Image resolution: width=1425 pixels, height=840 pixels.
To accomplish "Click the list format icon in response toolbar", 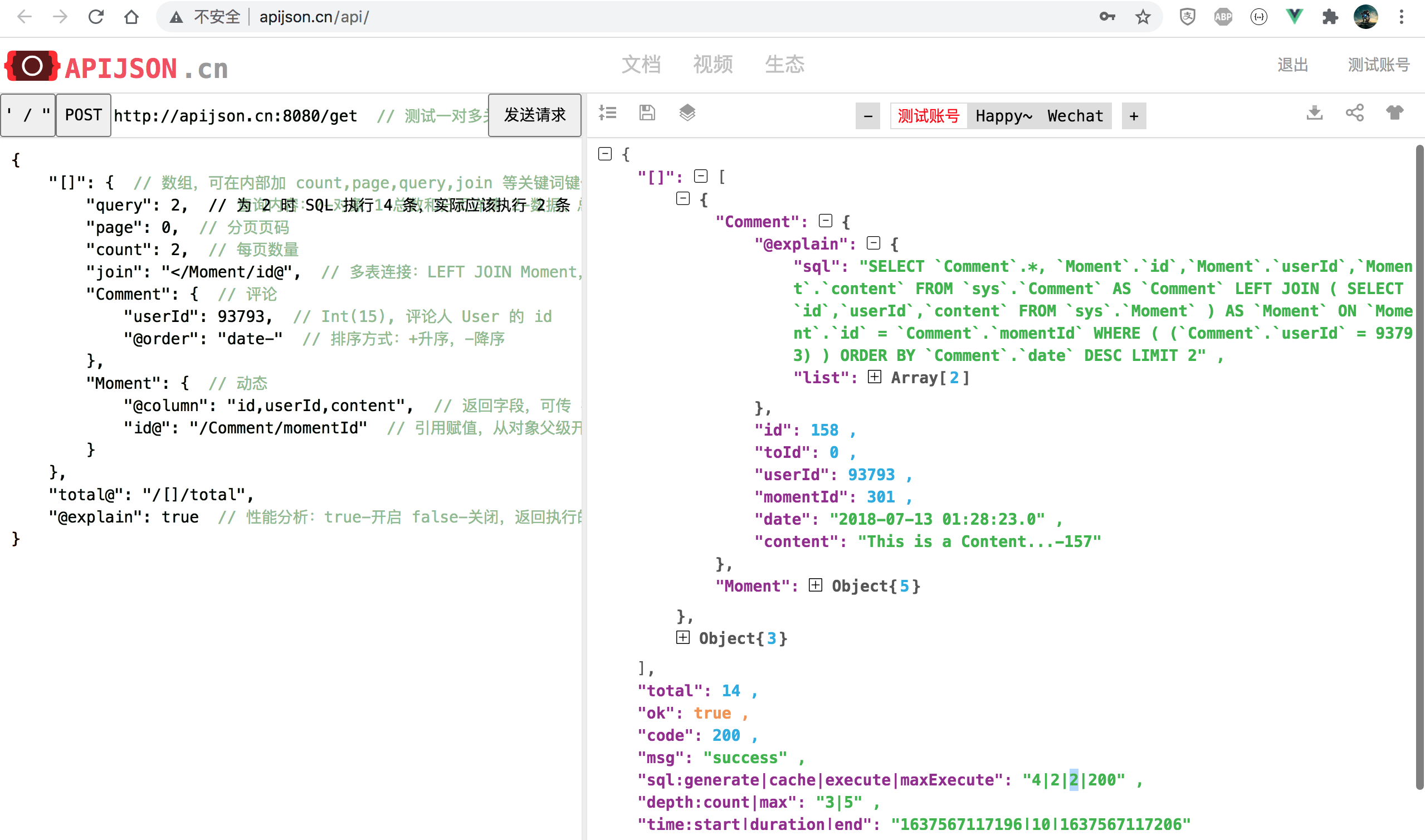I will click(x=607, y=113).
